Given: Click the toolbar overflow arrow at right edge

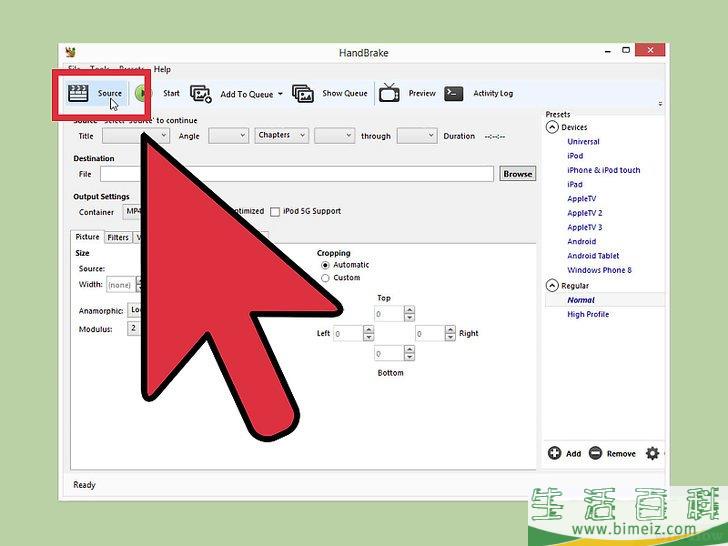Looking at the screenshot, I should coord(660,104).
